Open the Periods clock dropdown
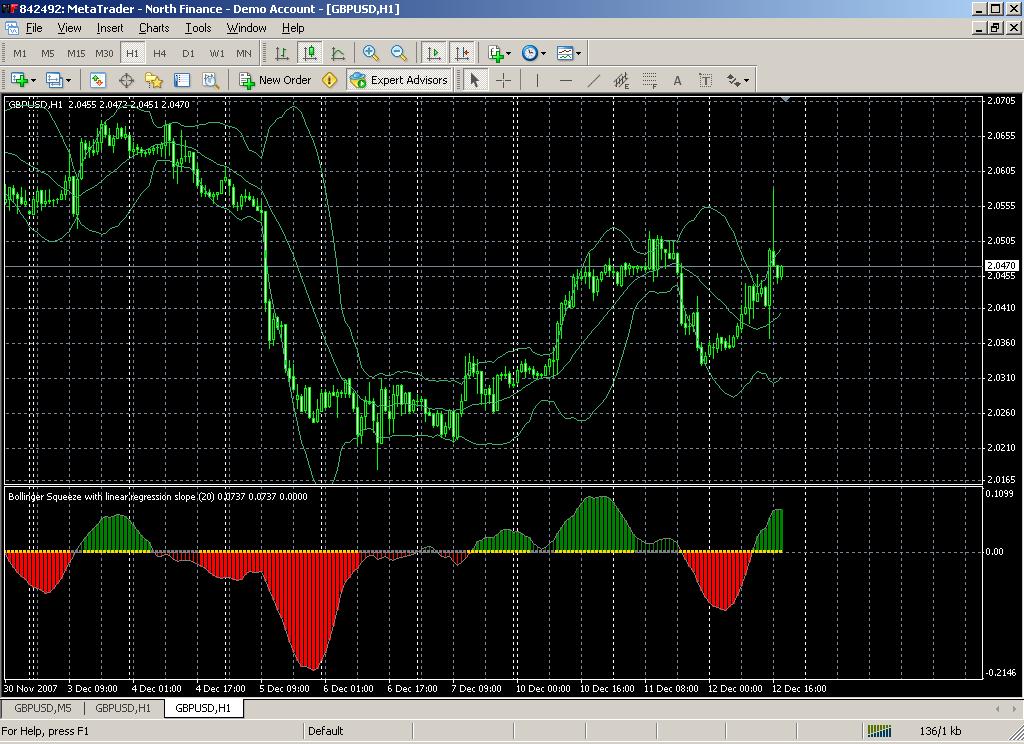Viewport: 1024px width, 744px height. coord(534,54)
